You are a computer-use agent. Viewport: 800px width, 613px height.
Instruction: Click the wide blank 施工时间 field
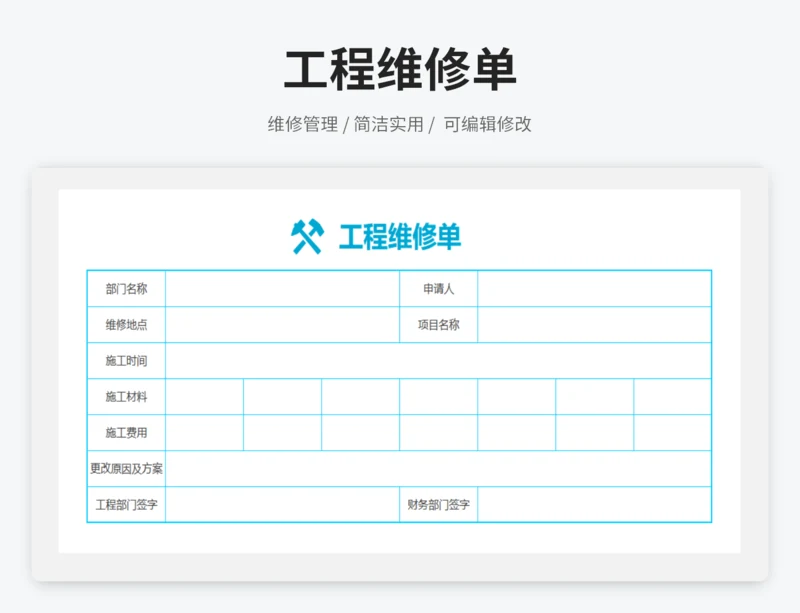pyautogui.click(x=438, y=361)
